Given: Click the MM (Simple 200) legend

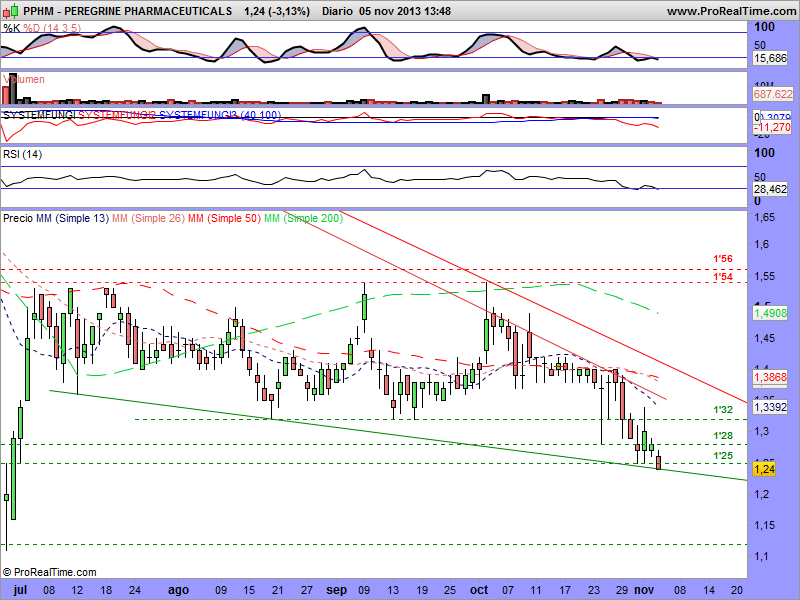Looking at the screenshot, I should [x=304, y=218].
